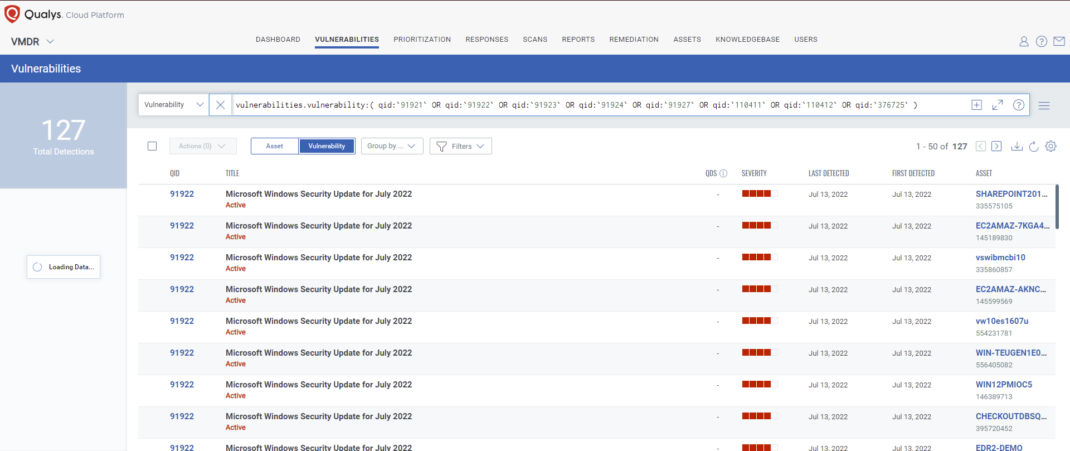Go to previous page arrow

point(981,146)
